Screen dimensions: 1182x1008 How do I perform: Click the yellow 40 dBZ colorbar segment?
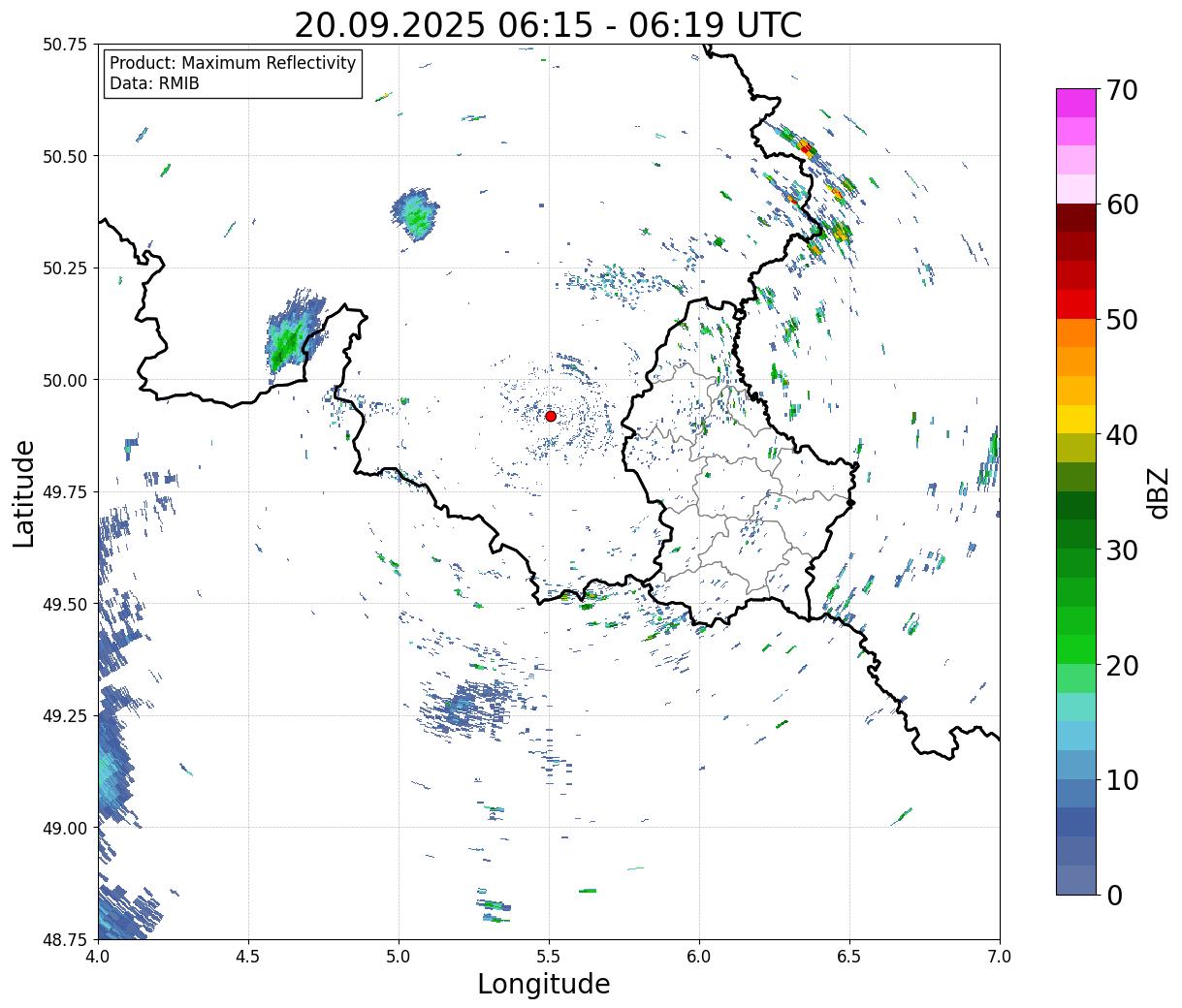[x=1076, y=420]
